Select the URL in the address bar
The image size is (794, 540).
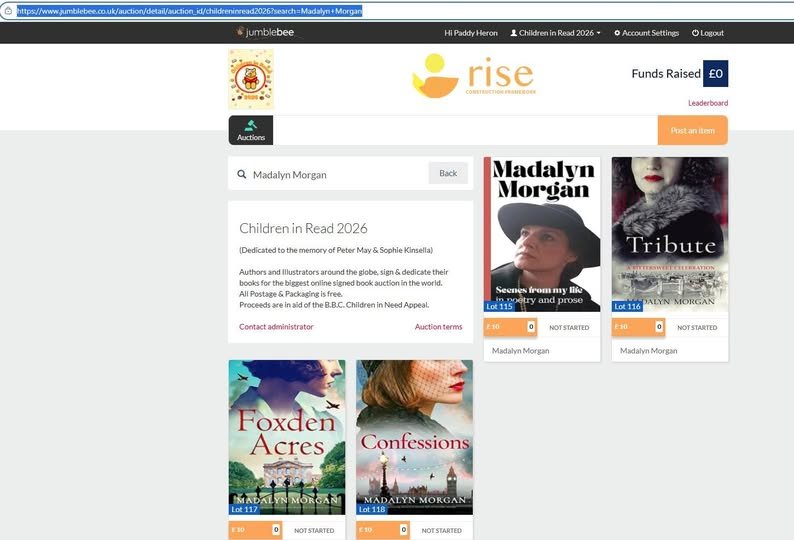[189, 11]
